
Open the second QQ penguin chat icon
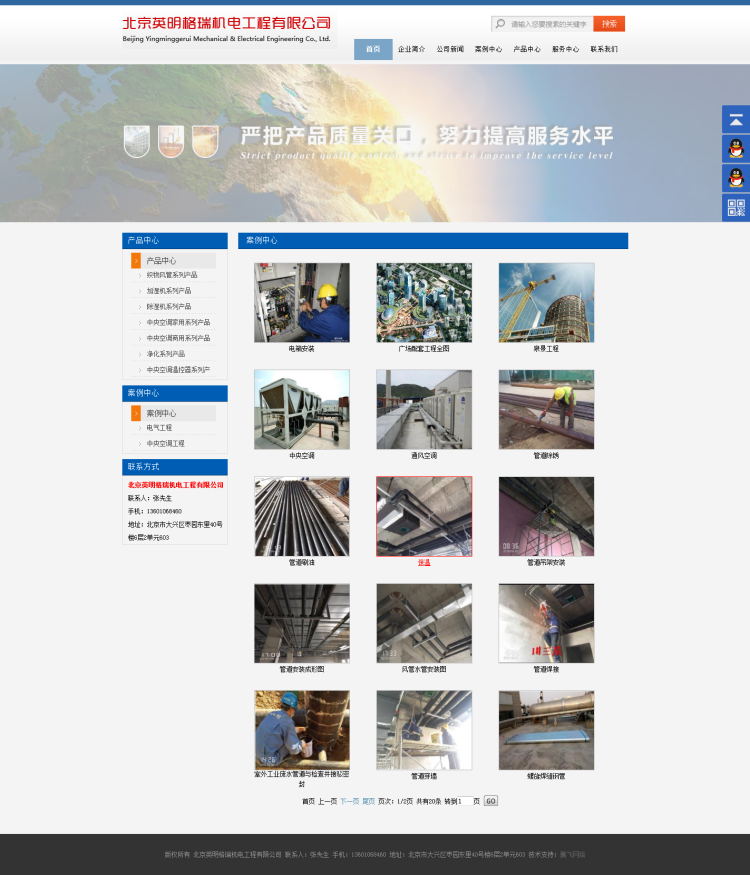[x=736, y=178]
